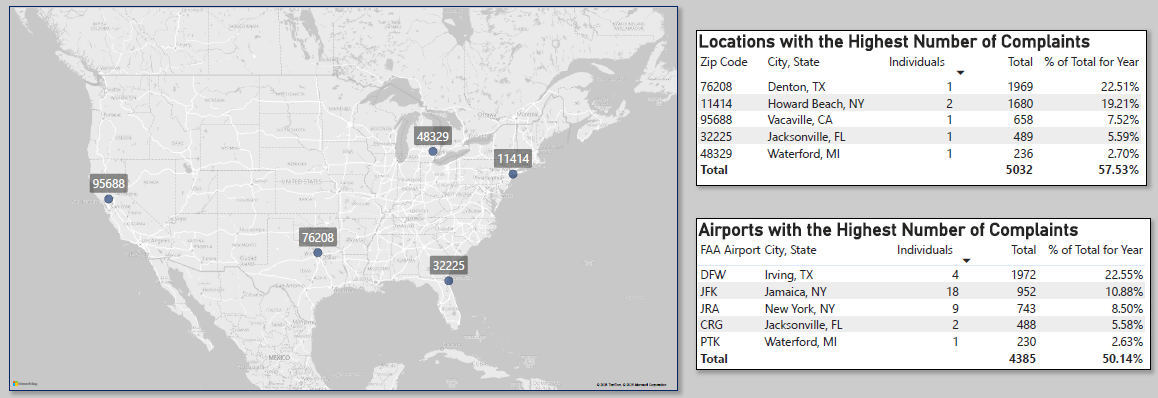Image resolution: width=1158 pixels, height=398 pixels.
Task: Click the 50.14% grand total percentage
Action: point(1122,358)
